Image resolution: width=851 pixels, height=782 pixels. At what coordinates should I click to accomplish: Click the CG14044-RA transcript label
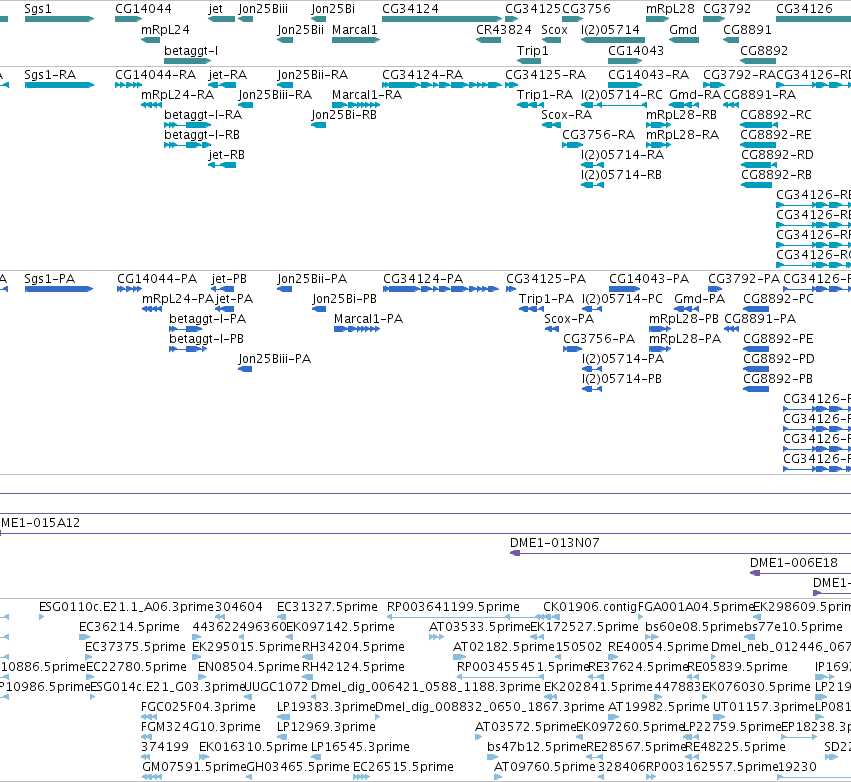[155, 75]
